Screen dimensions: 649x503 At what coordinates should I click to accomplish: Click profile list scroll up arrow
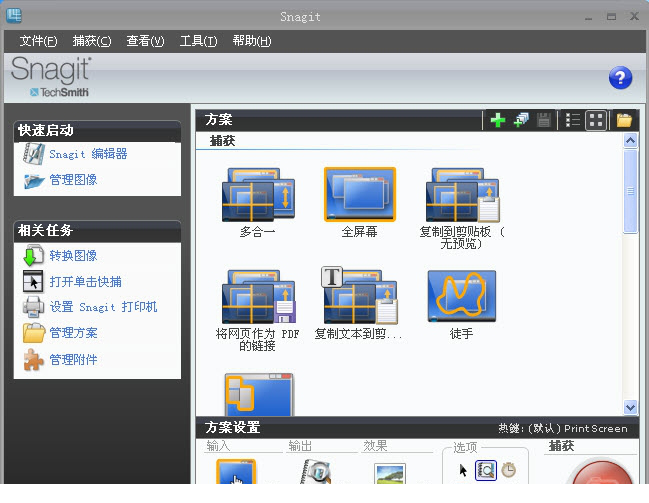630,141
